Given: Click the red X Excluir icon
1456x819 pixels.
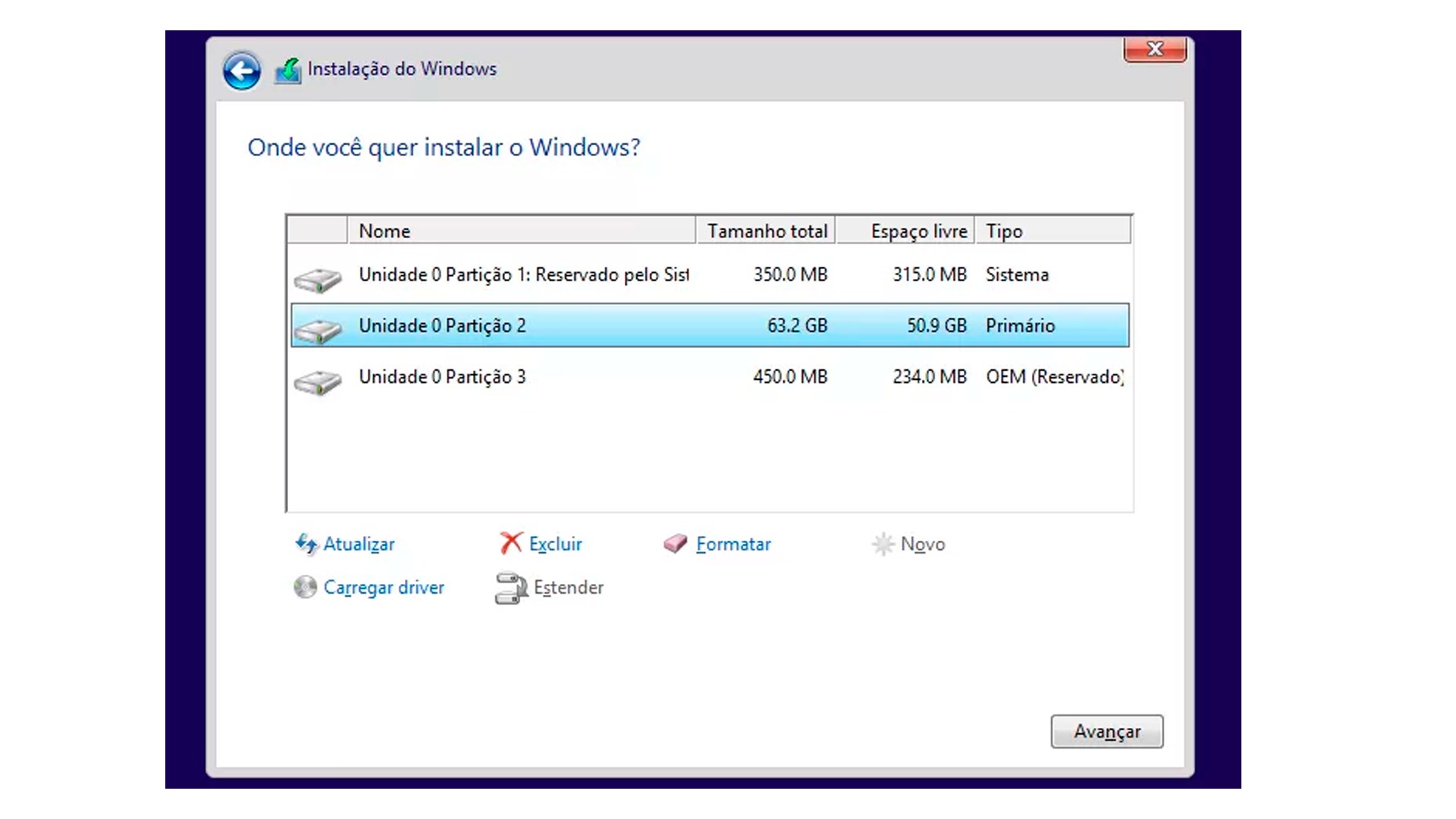Looking at the screenshot, I should point(511,543).
